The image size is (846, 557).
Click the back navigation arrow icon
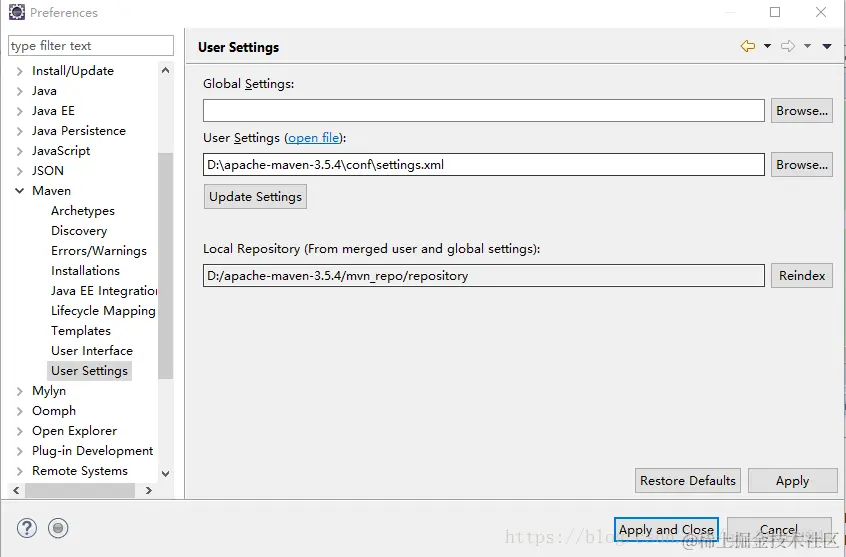(748, 46)
